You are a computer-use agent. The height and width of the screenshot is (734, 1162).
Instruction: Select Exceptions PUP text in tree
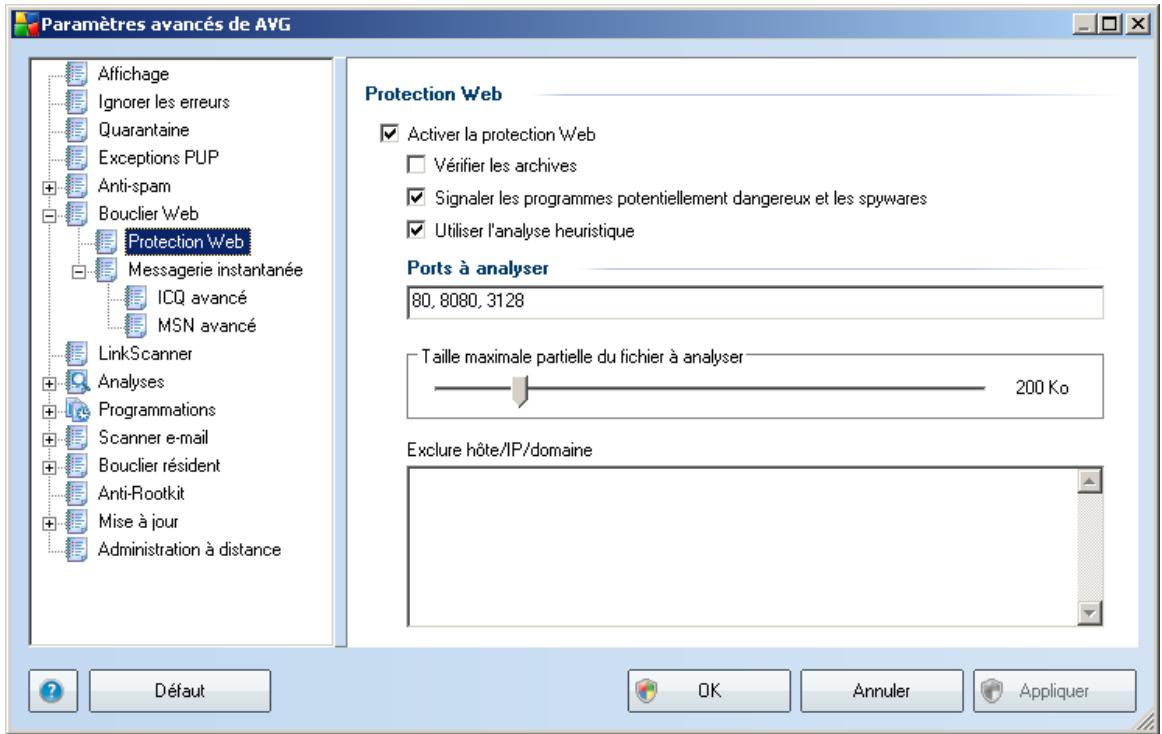click(x=159, y=157)
